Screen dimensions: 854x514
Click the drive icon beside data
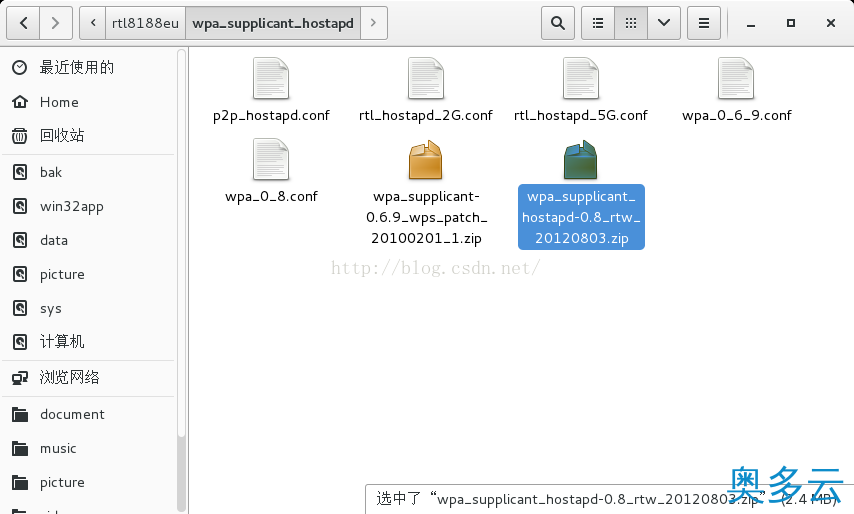click(x=20, y=240)
